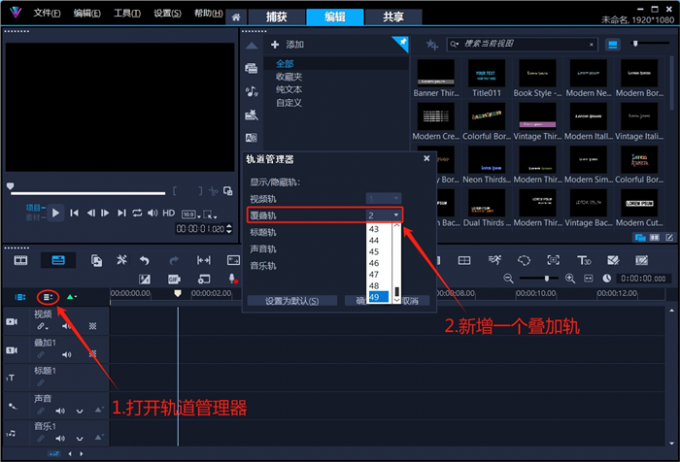Open sound library music-note icon
Screen dimensions: 680x462
click(252, 91)
